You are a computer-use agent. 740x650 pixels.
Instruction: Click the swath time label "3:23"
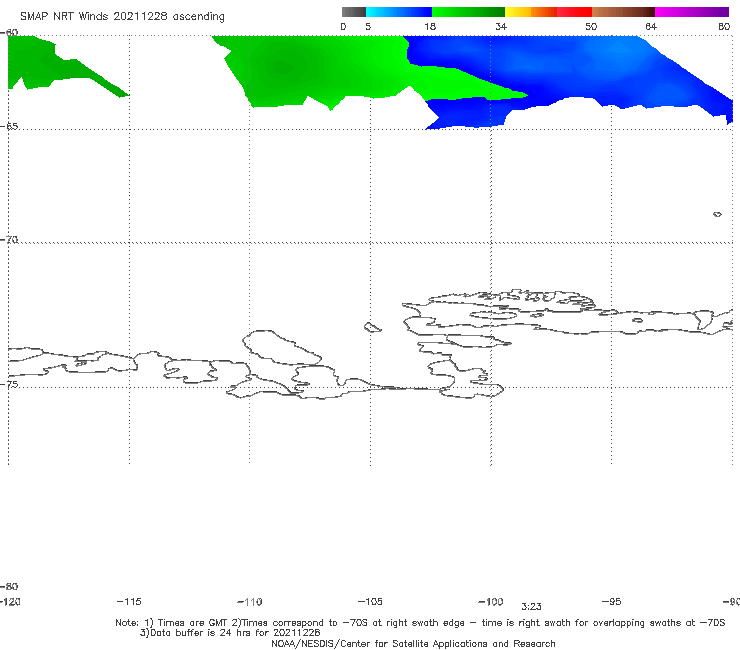pyautogui.click(x=531, y=607)
